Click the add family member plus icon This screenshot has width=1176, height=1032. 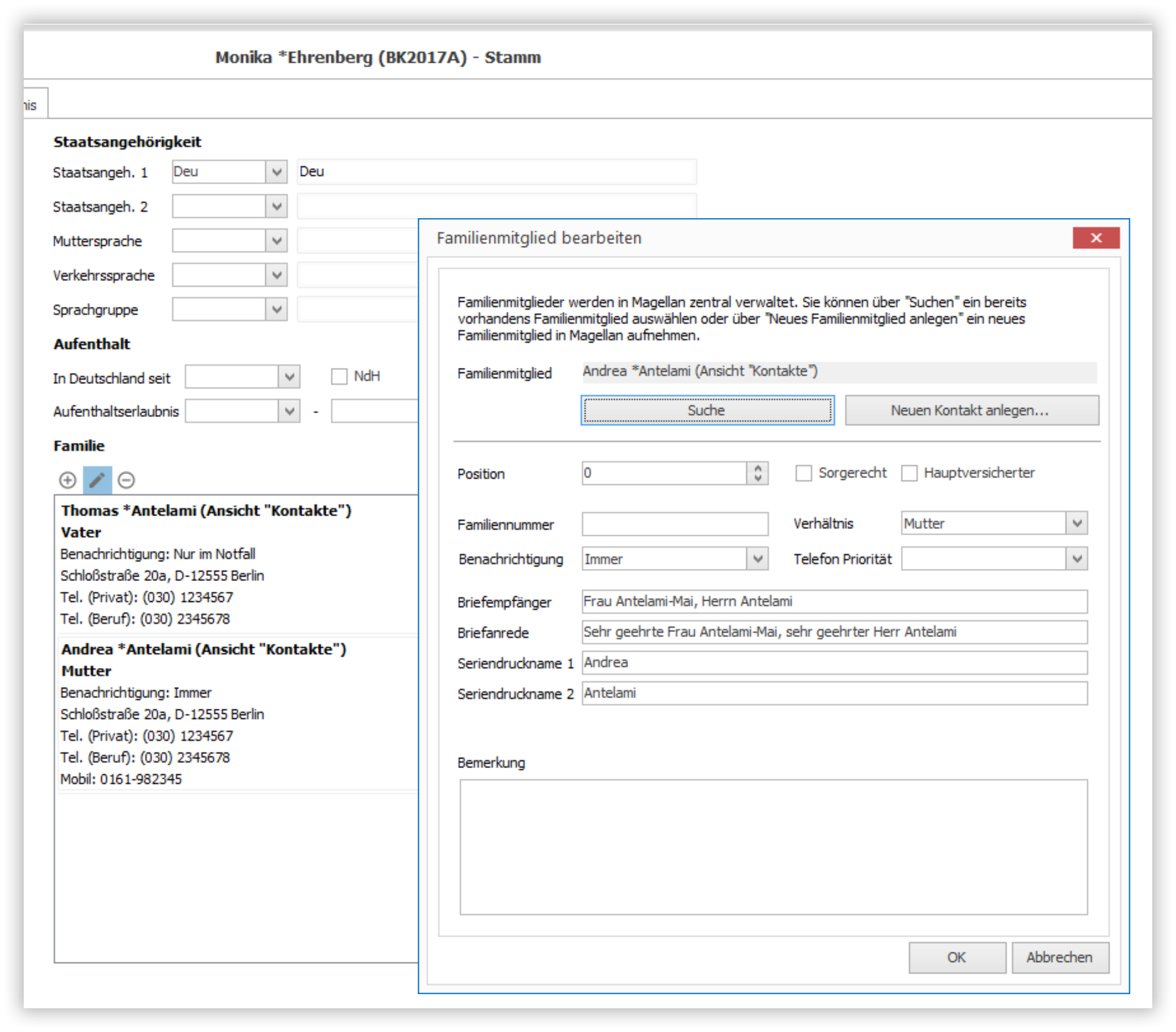(68, 480)
